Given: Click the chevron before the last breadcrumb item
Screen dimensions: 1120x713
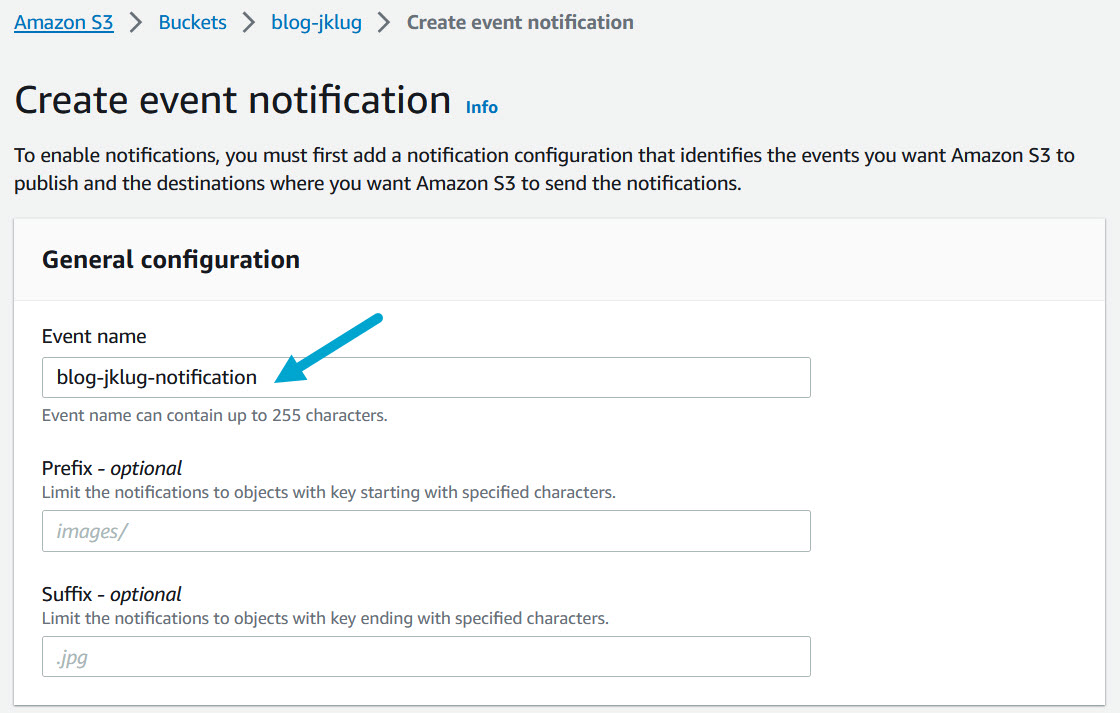Looking at the screenshot, I should click(x=384, y=22).
